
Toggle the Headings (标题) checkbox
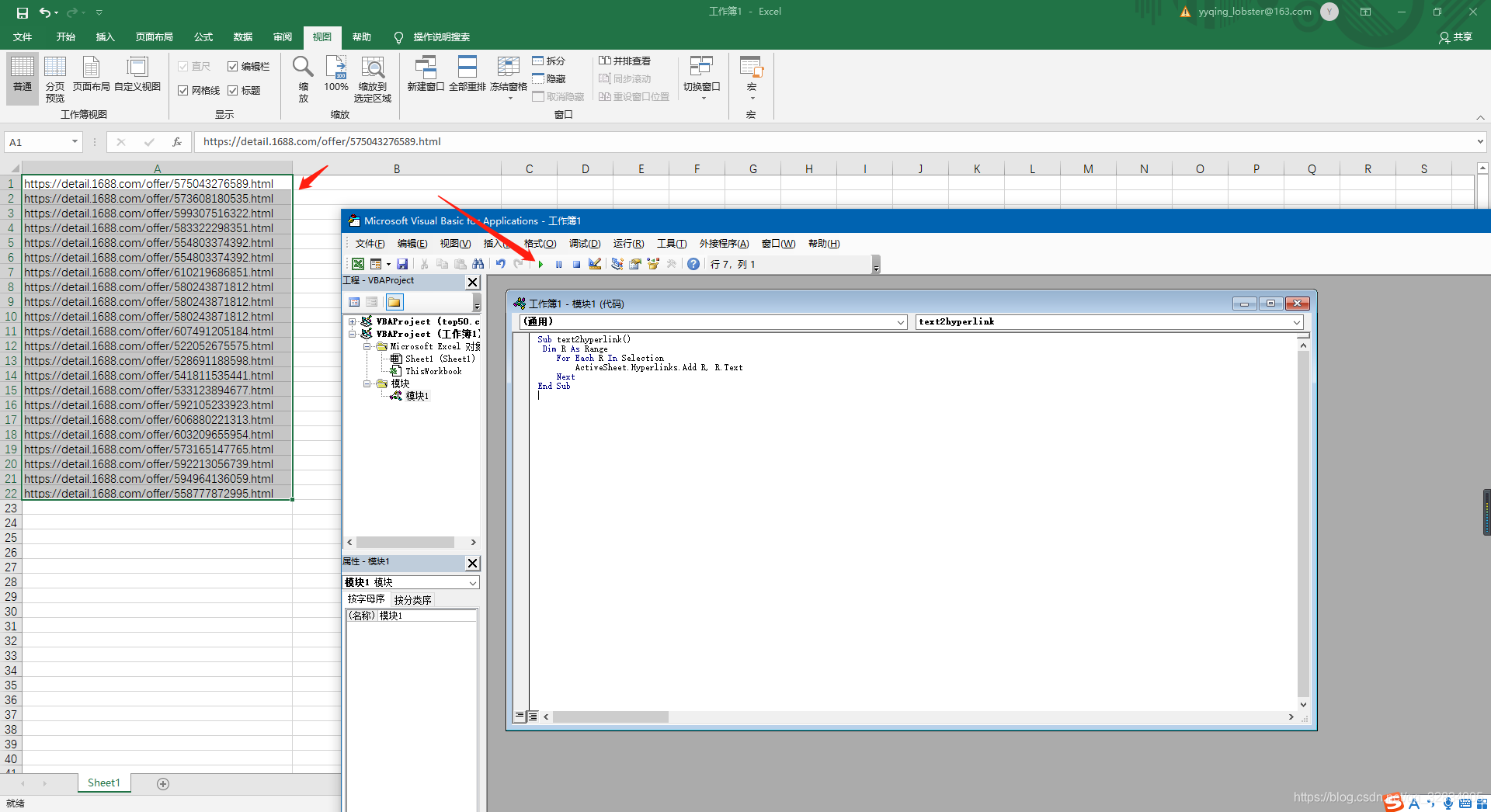click(x=244, y=91)
